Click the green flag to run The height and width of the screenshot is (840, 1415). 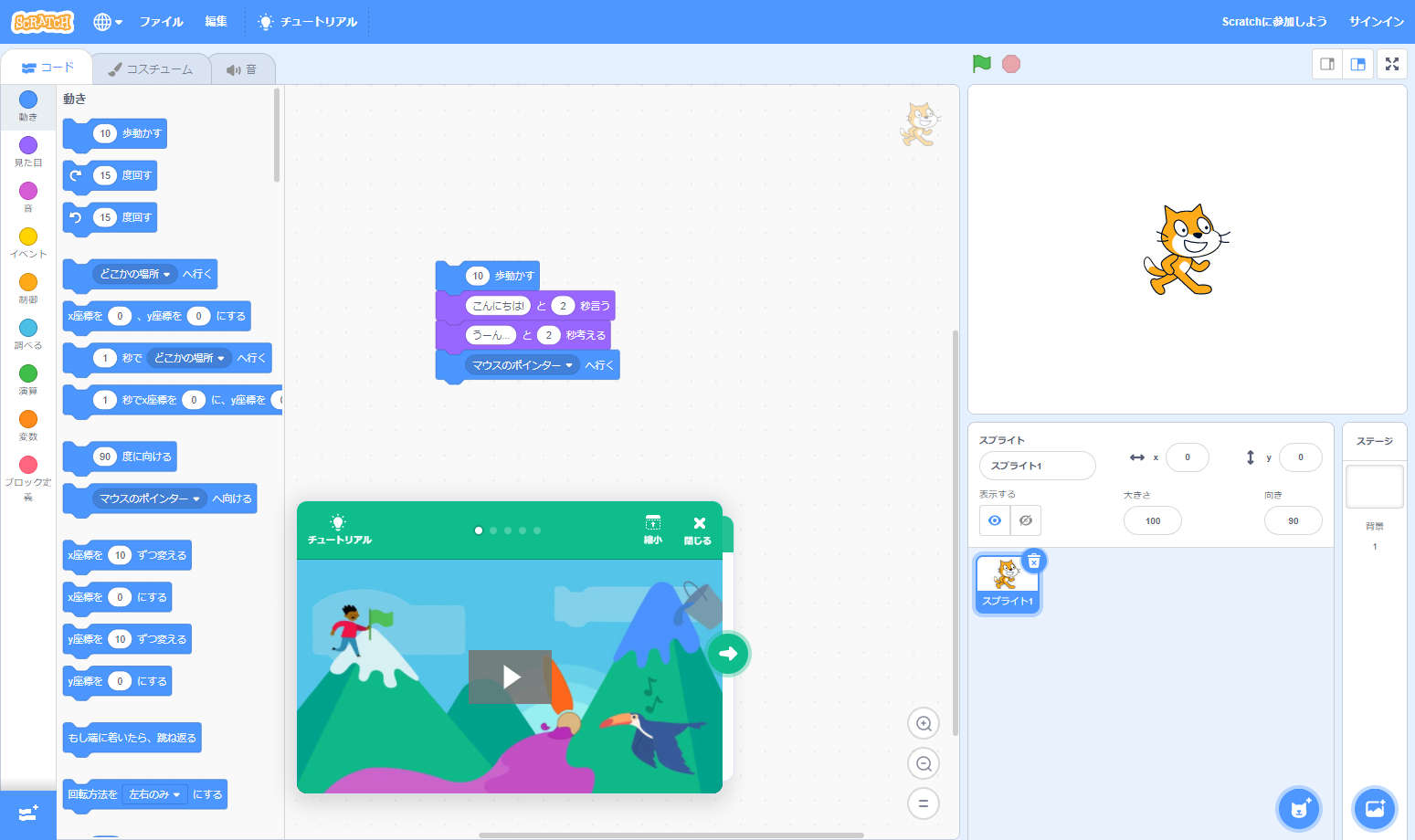point(981,64)
